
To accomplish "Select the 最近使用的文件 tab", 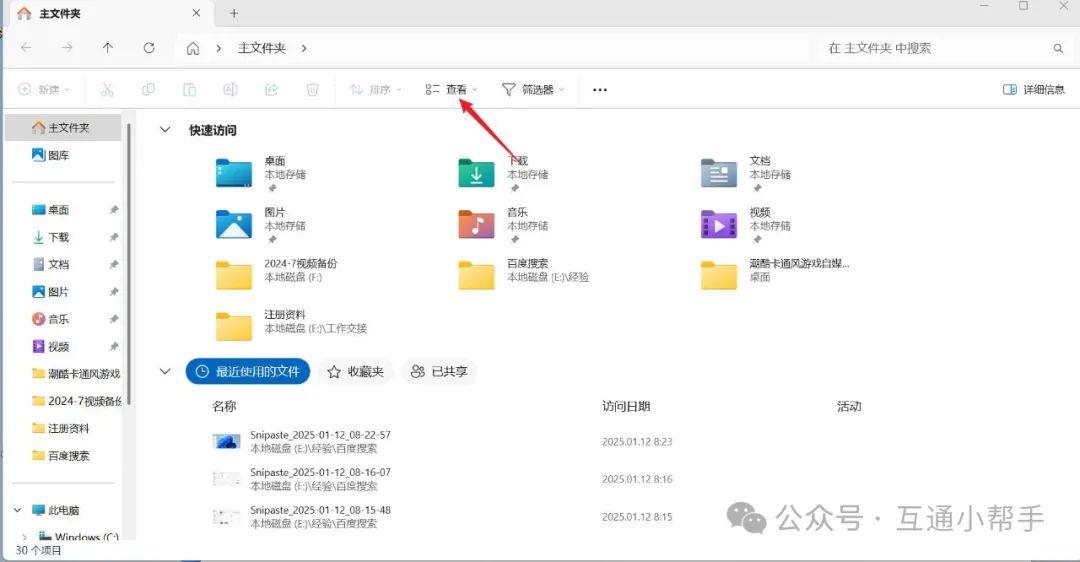I will point(248,372).
